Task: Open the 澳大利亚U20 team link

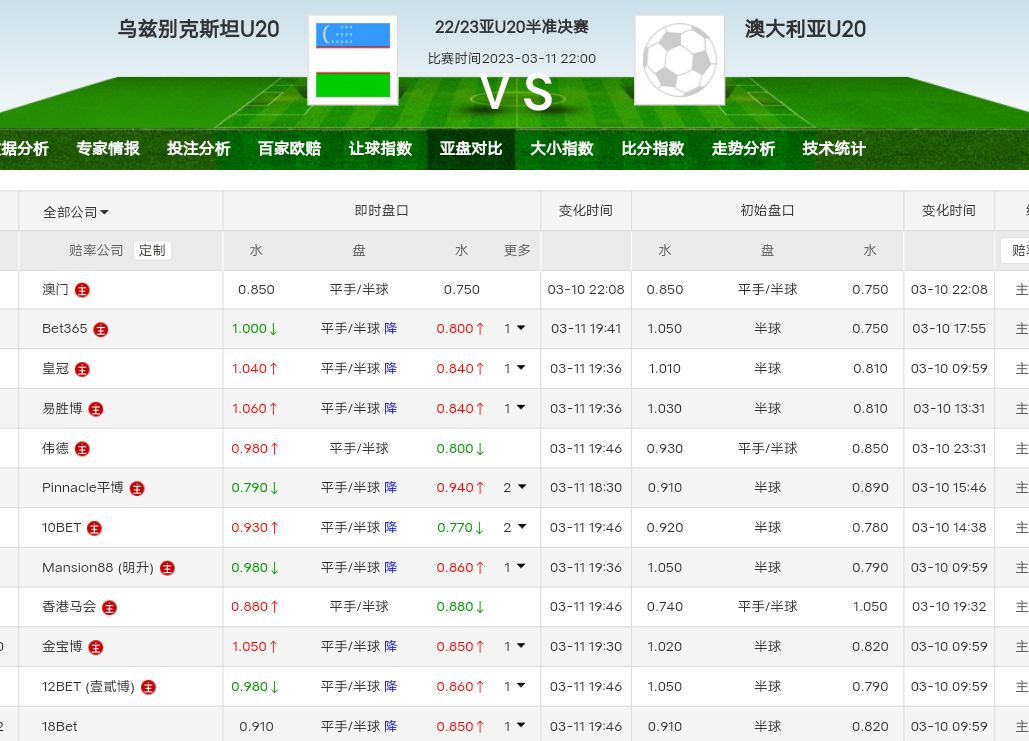Action: click(x=805, y=29)
